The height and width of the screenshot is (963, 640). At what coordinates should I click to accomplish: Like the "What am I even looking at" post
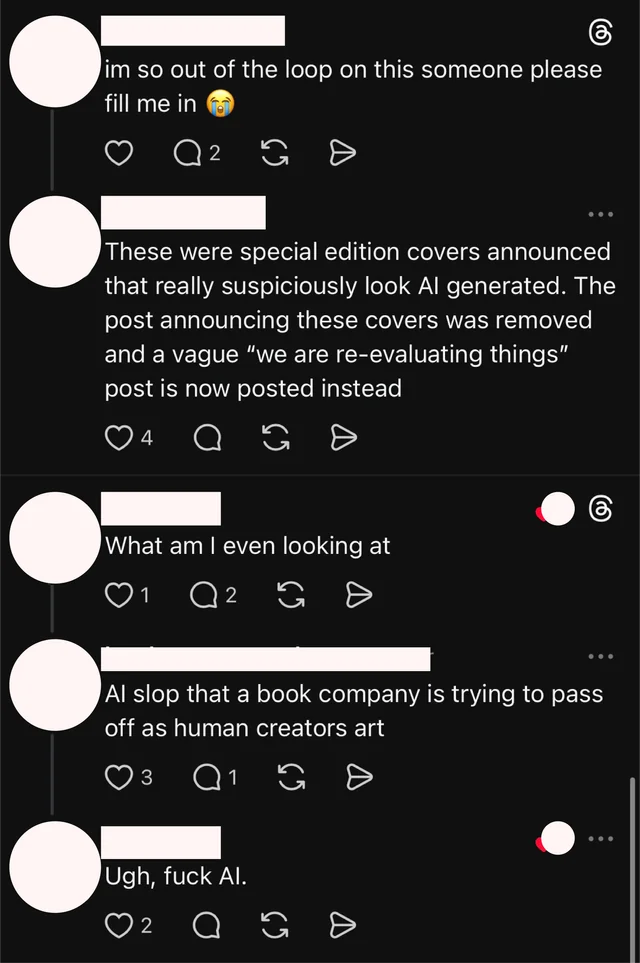[x=119, y=595]
